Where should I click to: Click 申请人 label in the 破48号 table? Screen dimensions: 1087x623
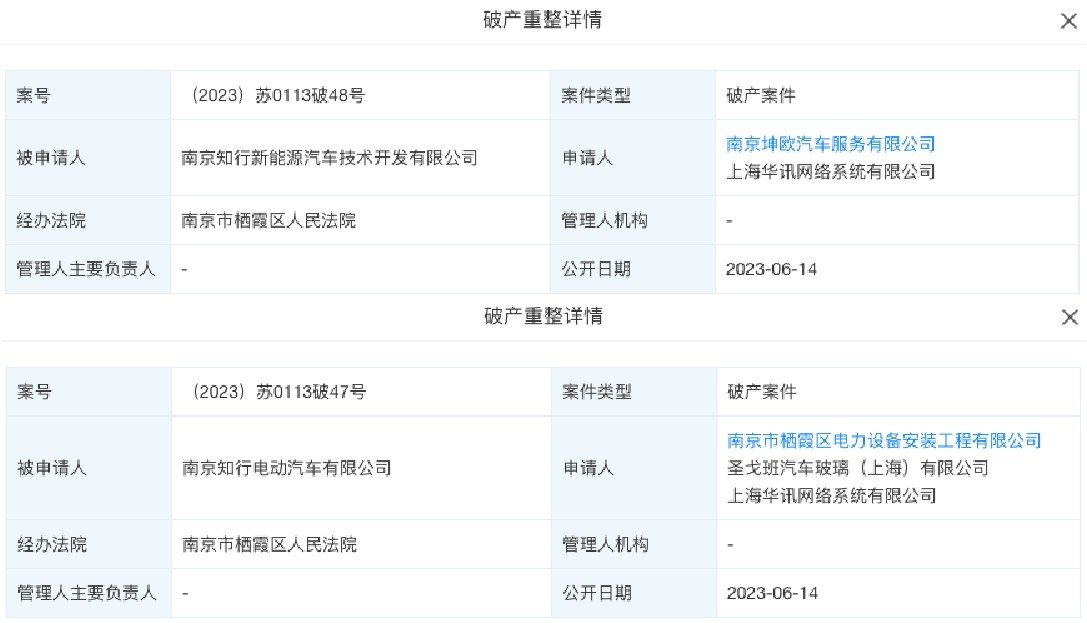[587, 158]
